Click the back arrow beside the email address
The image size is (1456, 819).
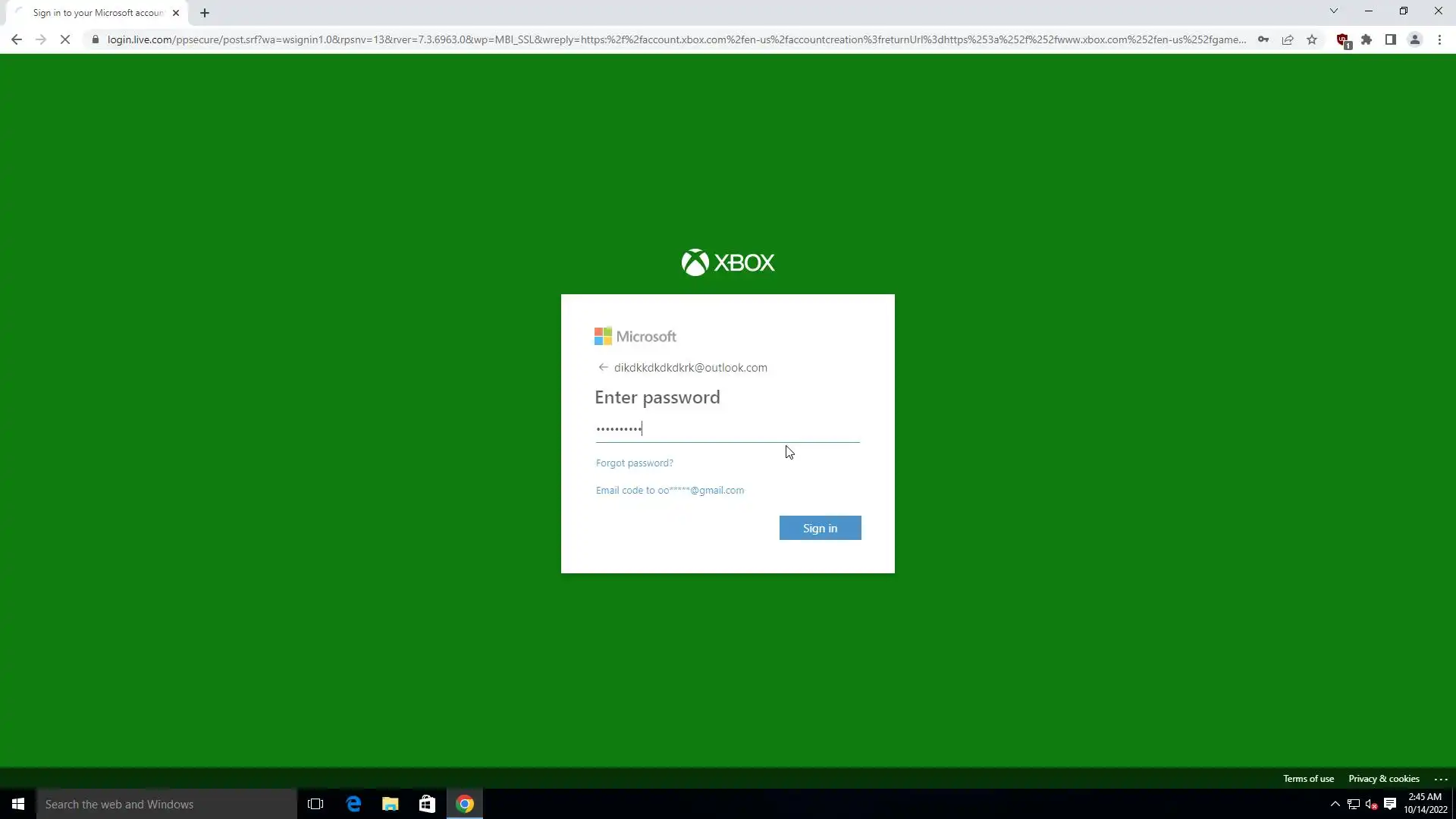pyautogui.click(x=603, y=368)
